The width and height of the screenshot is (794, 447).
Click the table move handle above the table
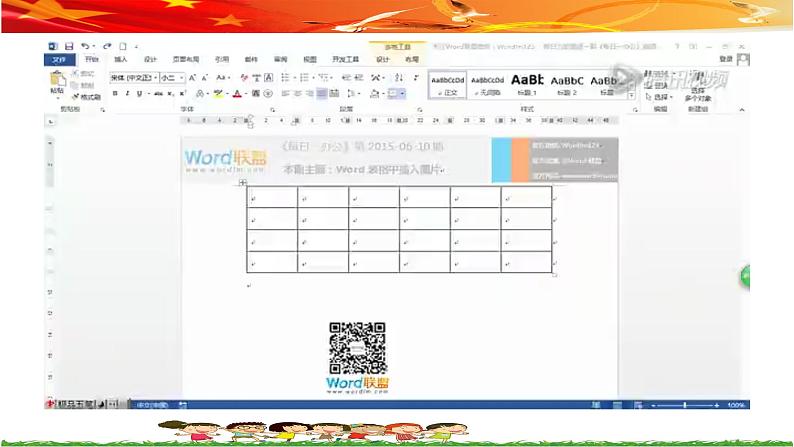coord(243,183)
